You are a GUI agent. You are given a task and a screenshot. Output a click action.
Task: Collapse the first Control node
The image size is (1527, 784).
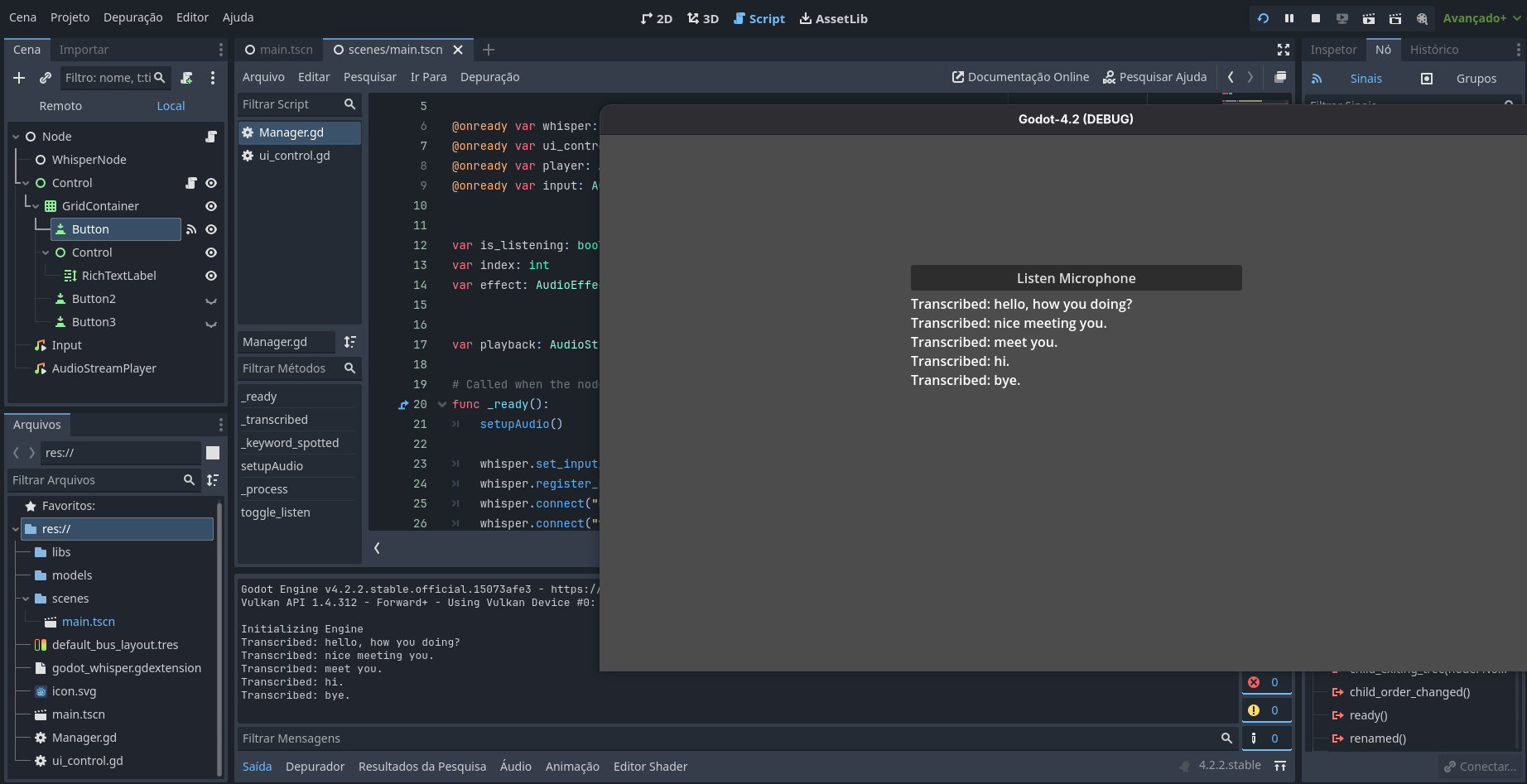(x=26, y=183)
